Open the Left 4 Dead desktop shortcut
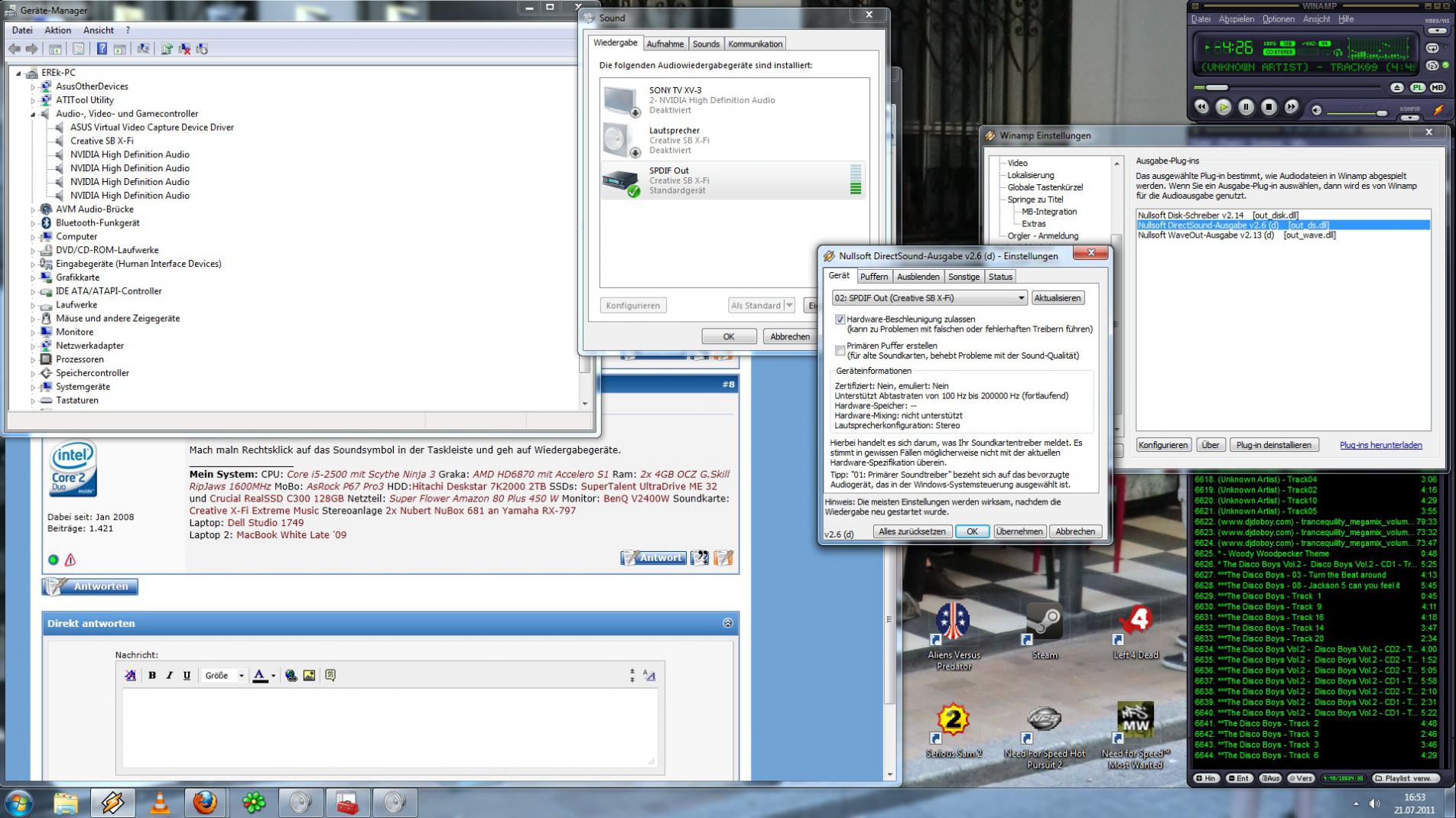 [x=1135, y=631]
